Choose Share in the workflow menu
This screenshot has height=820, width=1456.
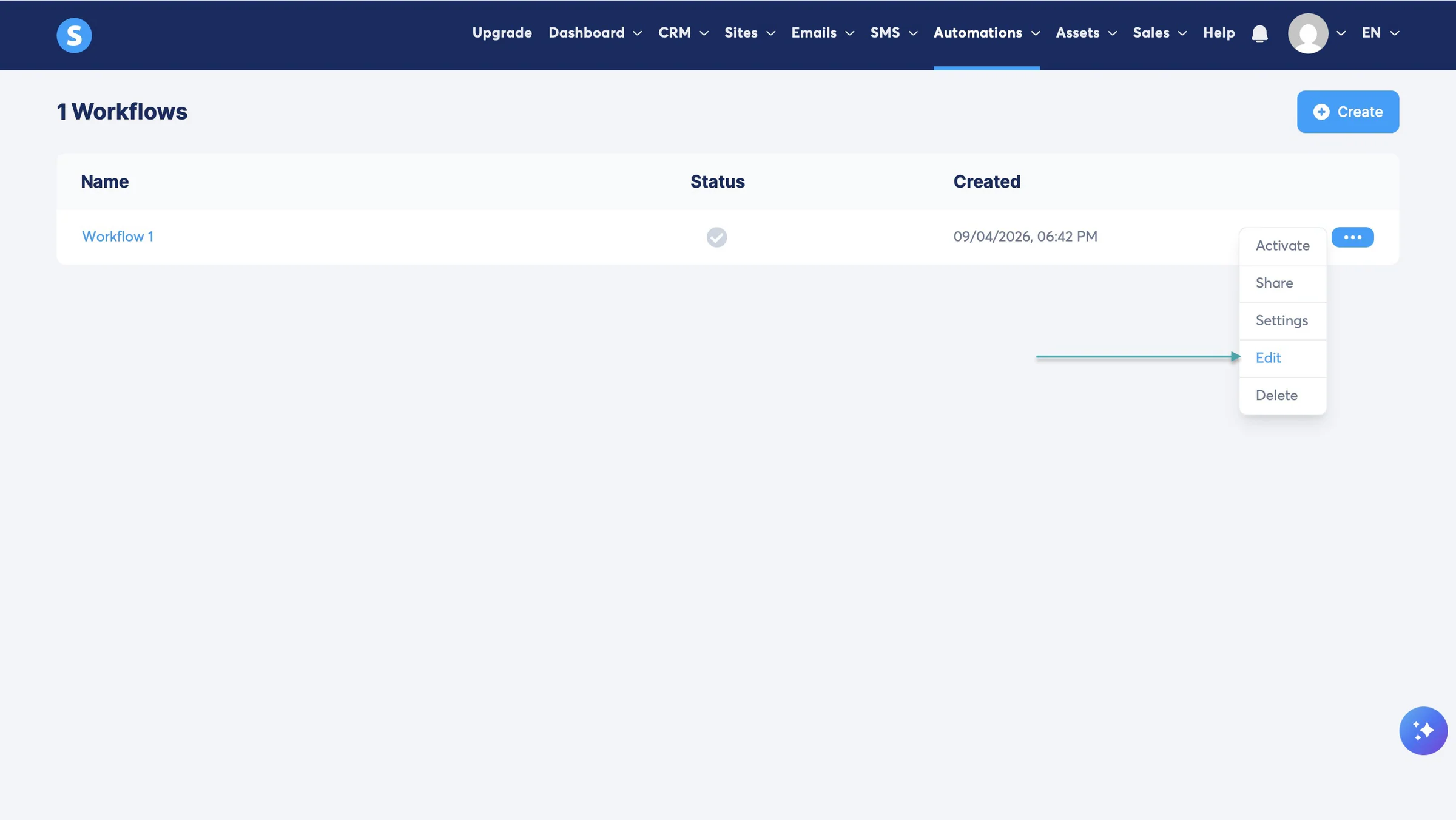(x=1282, y=283)
